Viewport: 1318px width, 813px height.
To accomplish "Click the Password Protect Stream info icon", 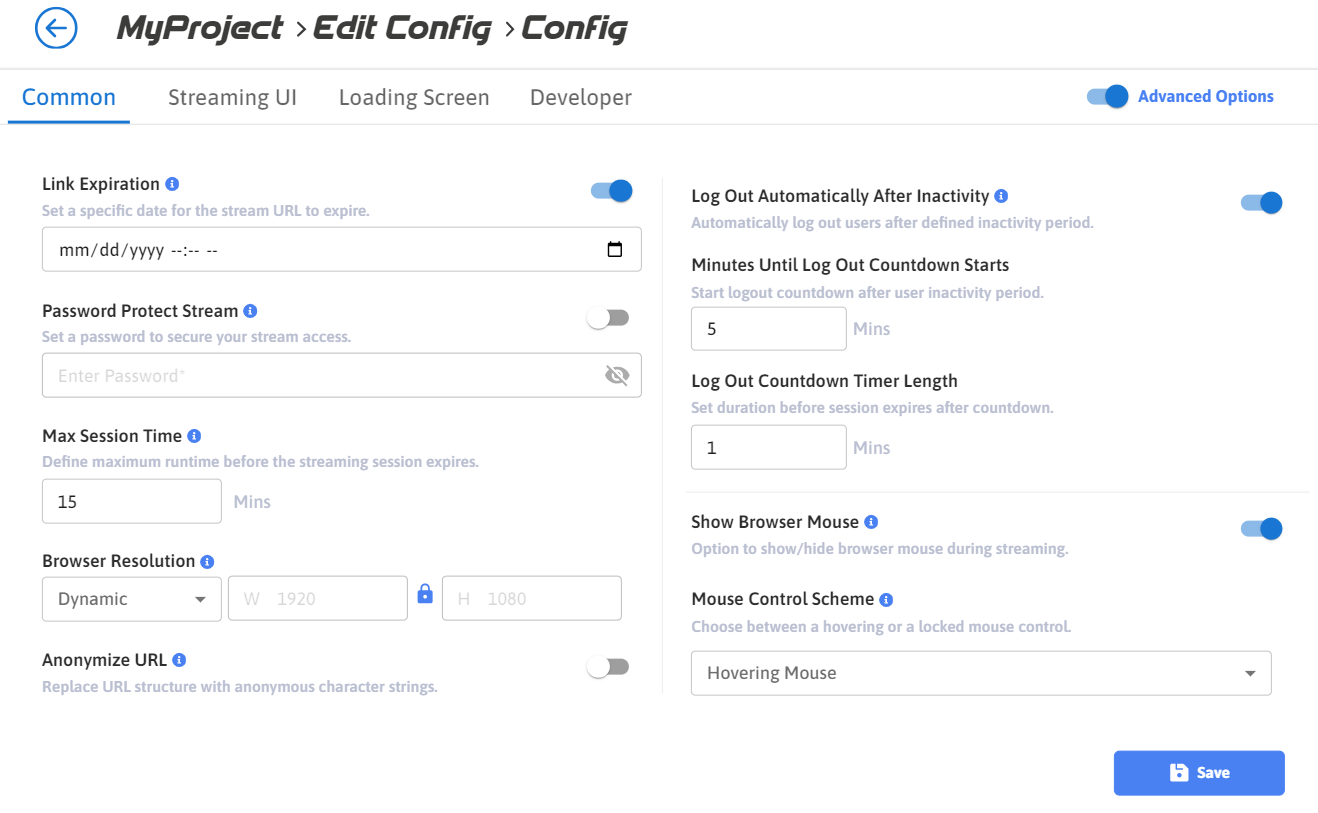I will click(x=250, y=311).
